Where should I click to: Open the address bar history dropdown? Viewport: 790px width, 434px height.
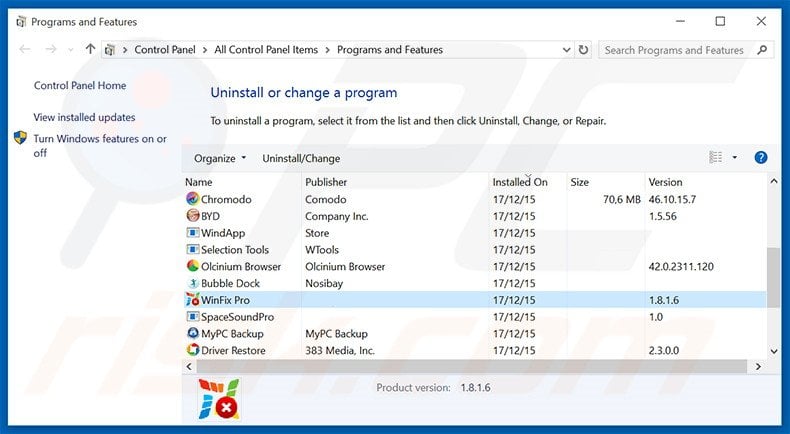(566, 50)
